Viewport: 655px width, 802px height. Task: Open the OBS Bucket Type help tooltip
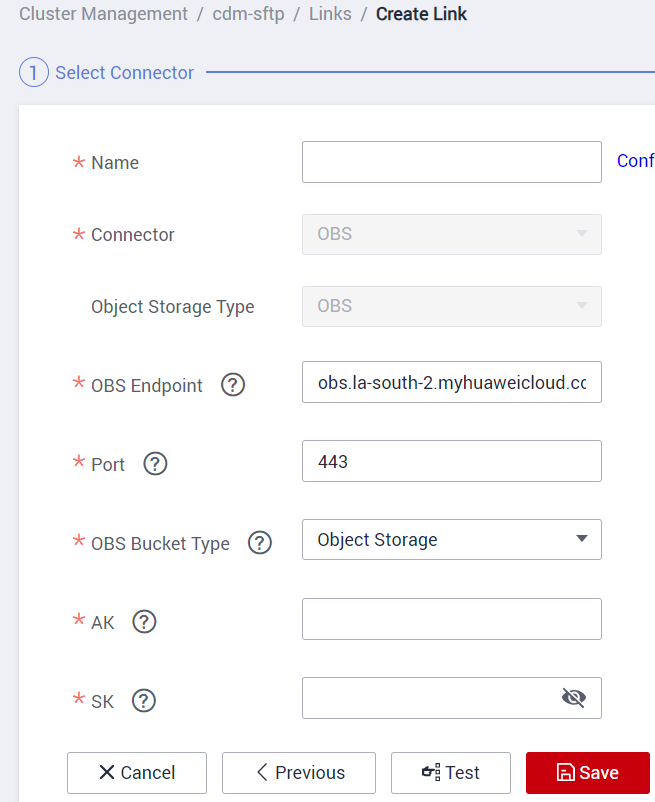click(x=260, y=543)
